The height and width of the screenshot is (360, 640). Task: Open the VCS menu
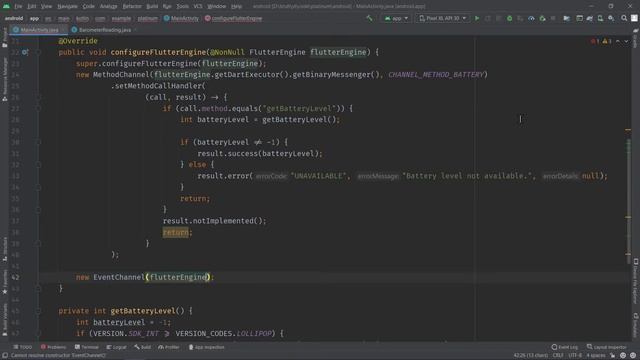coord(198,6)
